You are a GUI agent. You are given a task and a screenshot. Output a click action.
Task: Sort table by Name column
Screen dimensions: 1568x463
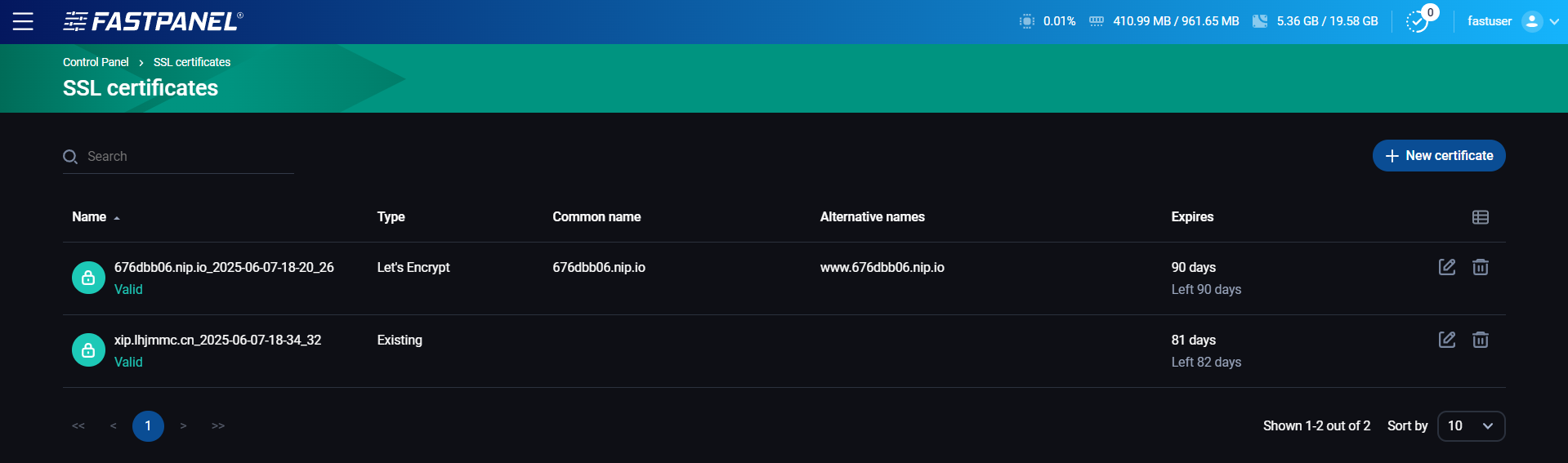click(90, 217)
